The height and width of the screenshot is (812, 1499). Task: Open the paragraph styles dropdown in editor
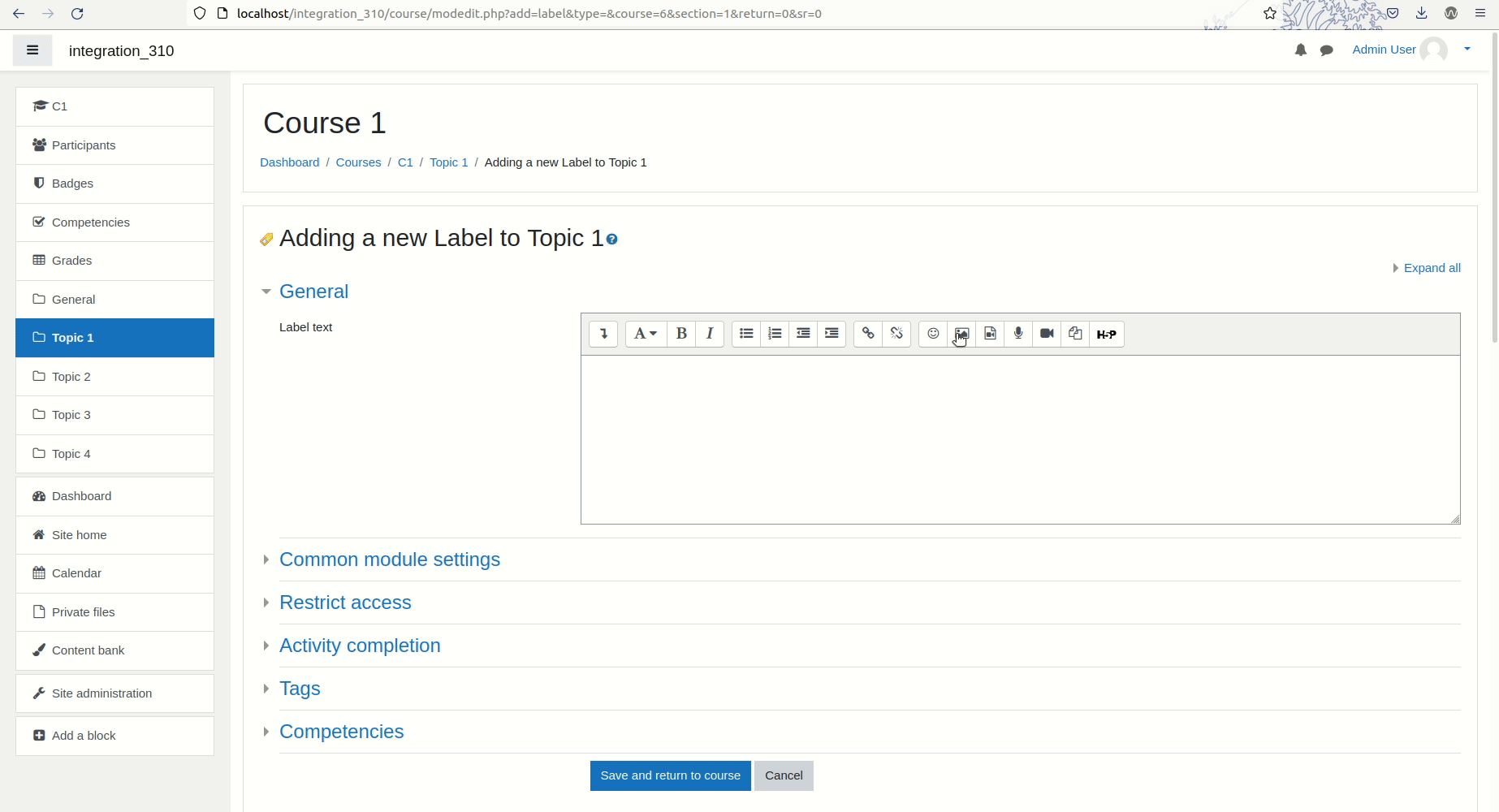[x=646, y=334]
